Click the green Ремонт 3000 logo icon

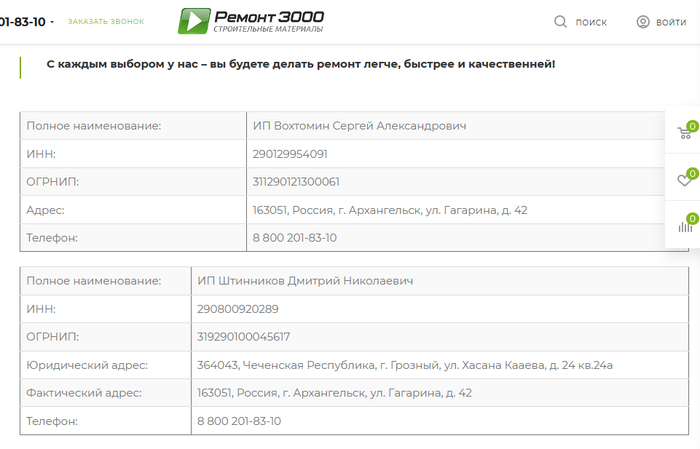(194, 21)
